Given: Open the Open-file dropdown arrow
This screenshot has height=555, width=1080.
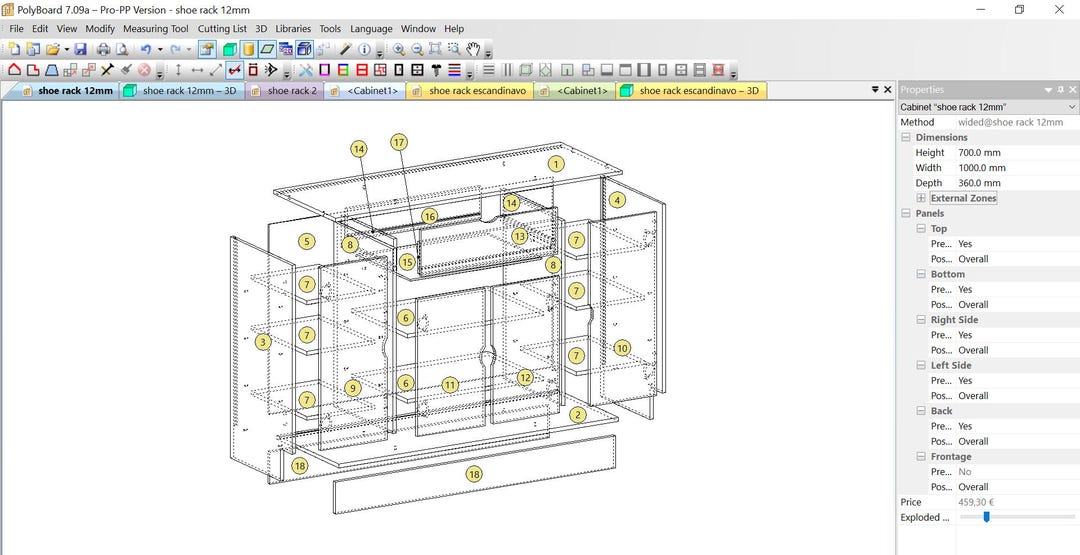Looking at the screenshot, I should point(67,50).
